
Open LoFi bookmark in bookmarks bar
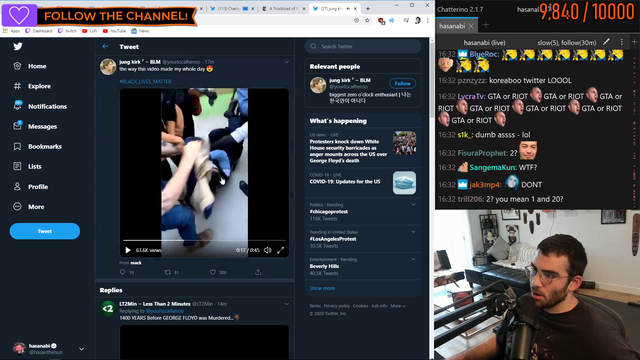pos(89,31)
